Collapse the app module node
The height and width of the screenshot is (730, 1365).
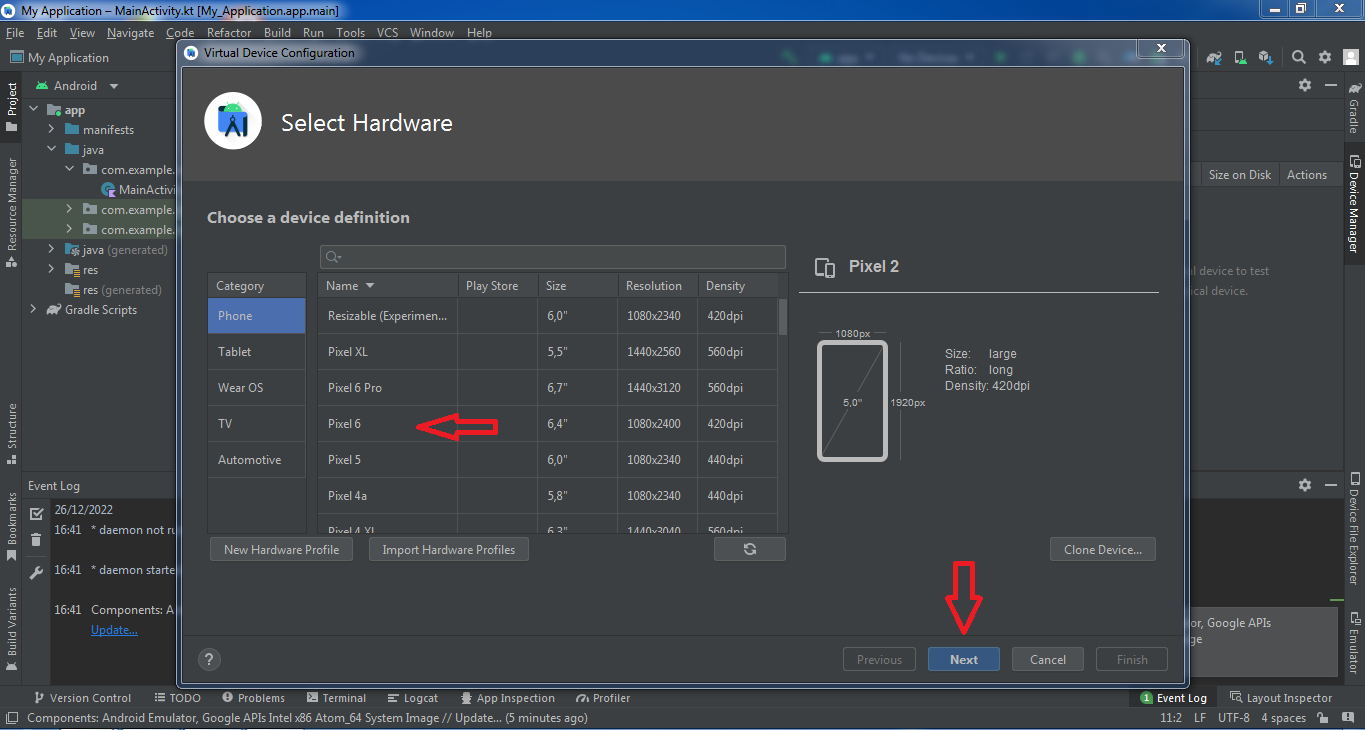(33, 110)
